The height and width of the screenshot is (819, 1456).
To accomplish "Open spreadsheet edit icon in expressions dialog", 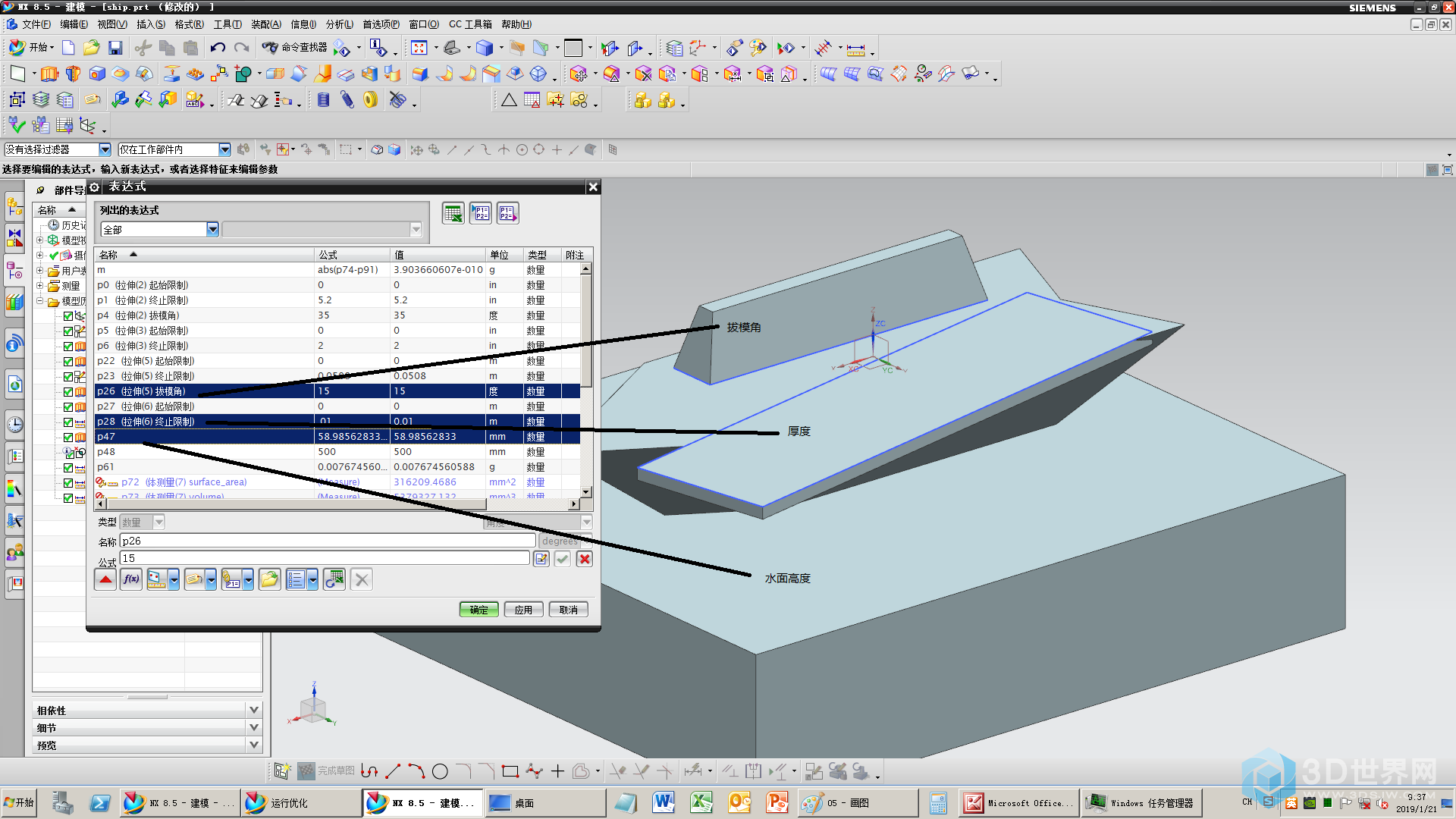I will [x=453, y=214].
